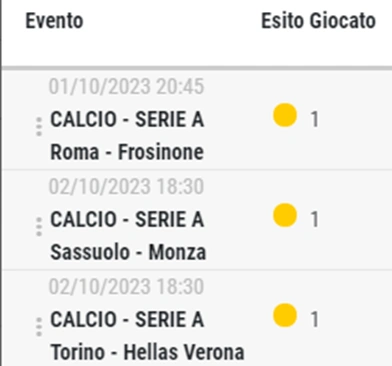Select the Roma - Frosinone match name
The image size is (392, 366).
click(127, 152)
